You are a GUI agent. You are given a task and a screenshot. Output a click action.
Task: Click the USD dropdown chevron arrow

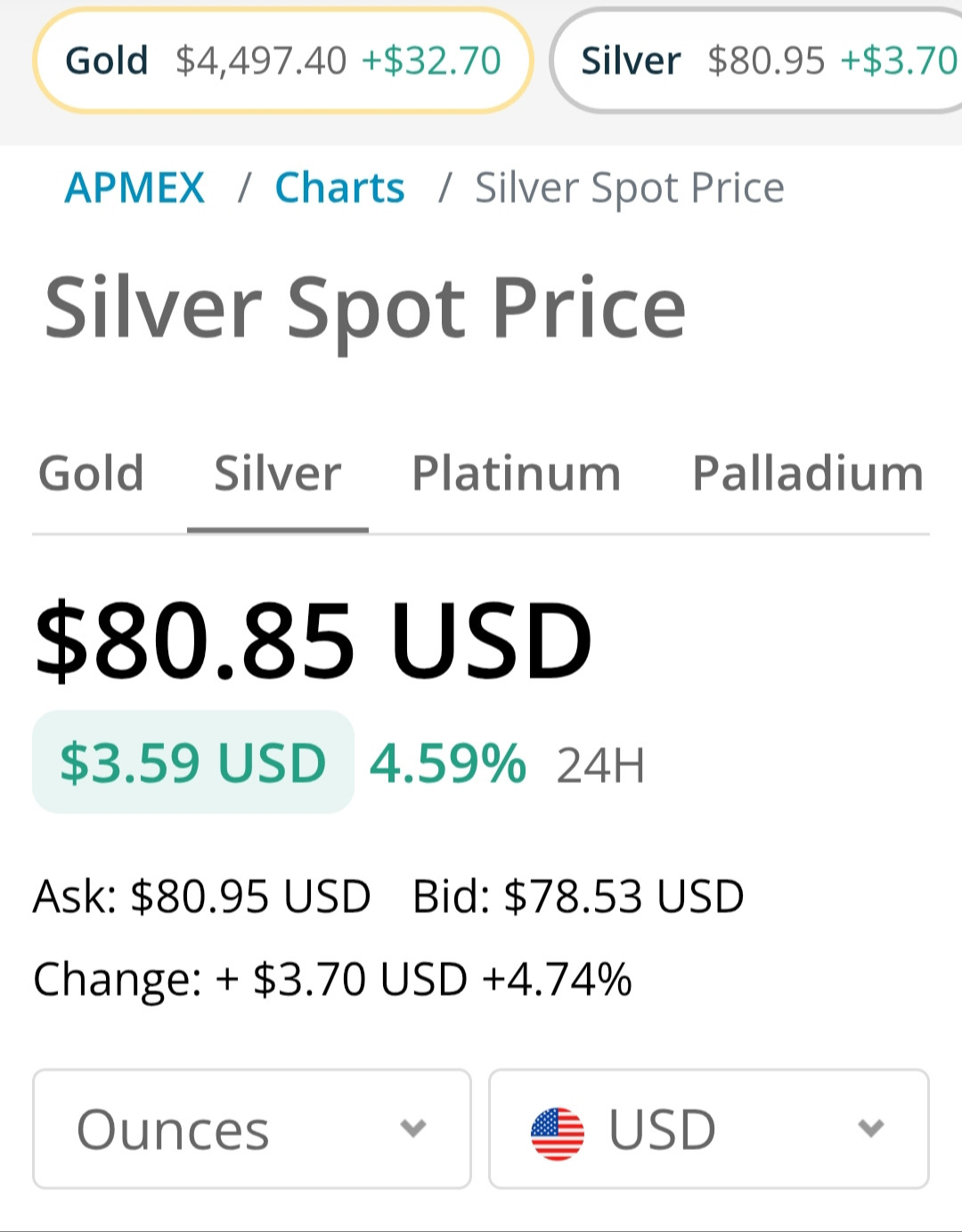tap(870, 1129)
